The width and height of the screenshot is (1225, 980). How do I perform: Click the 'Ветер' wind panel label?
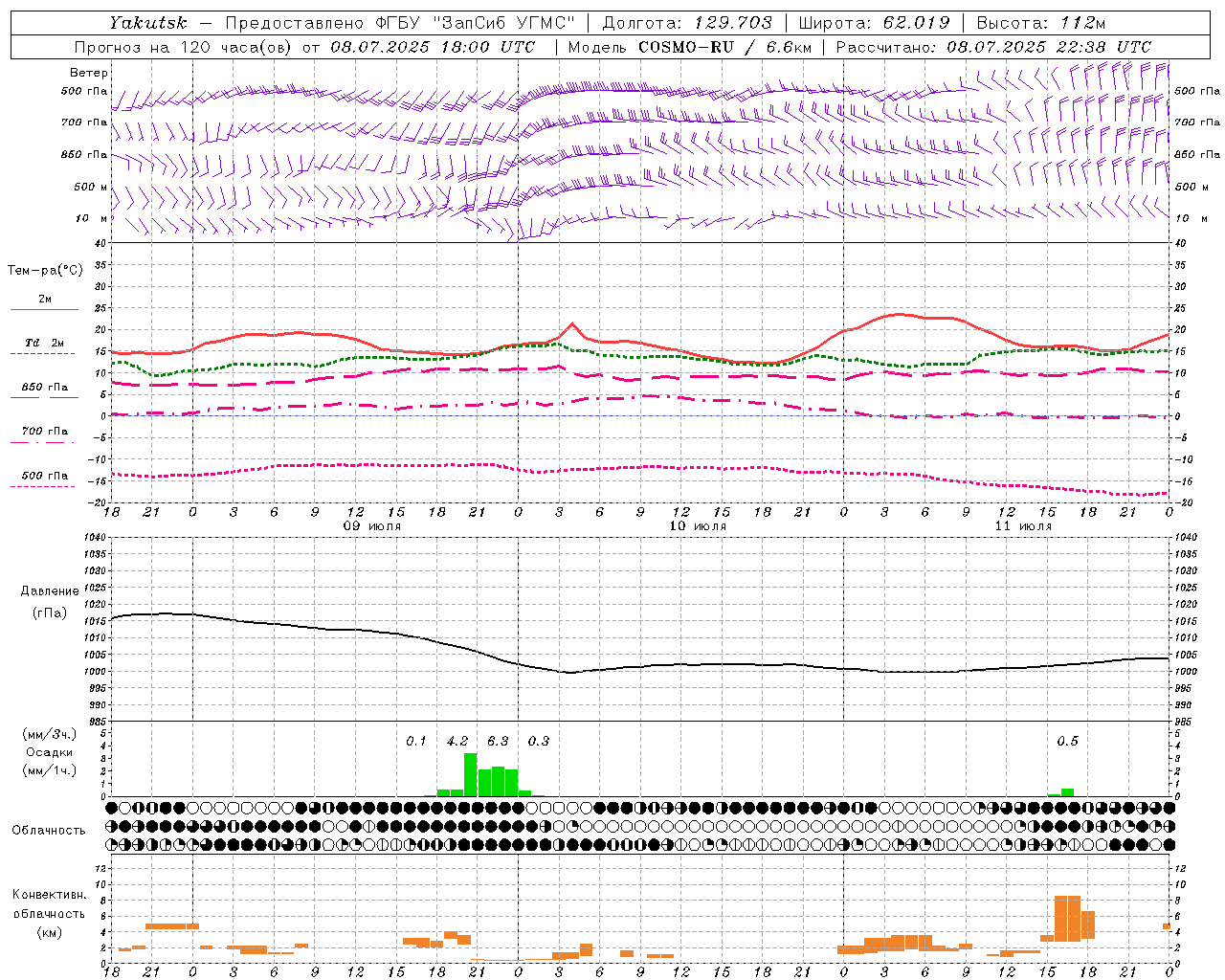(x=88, y=73)
